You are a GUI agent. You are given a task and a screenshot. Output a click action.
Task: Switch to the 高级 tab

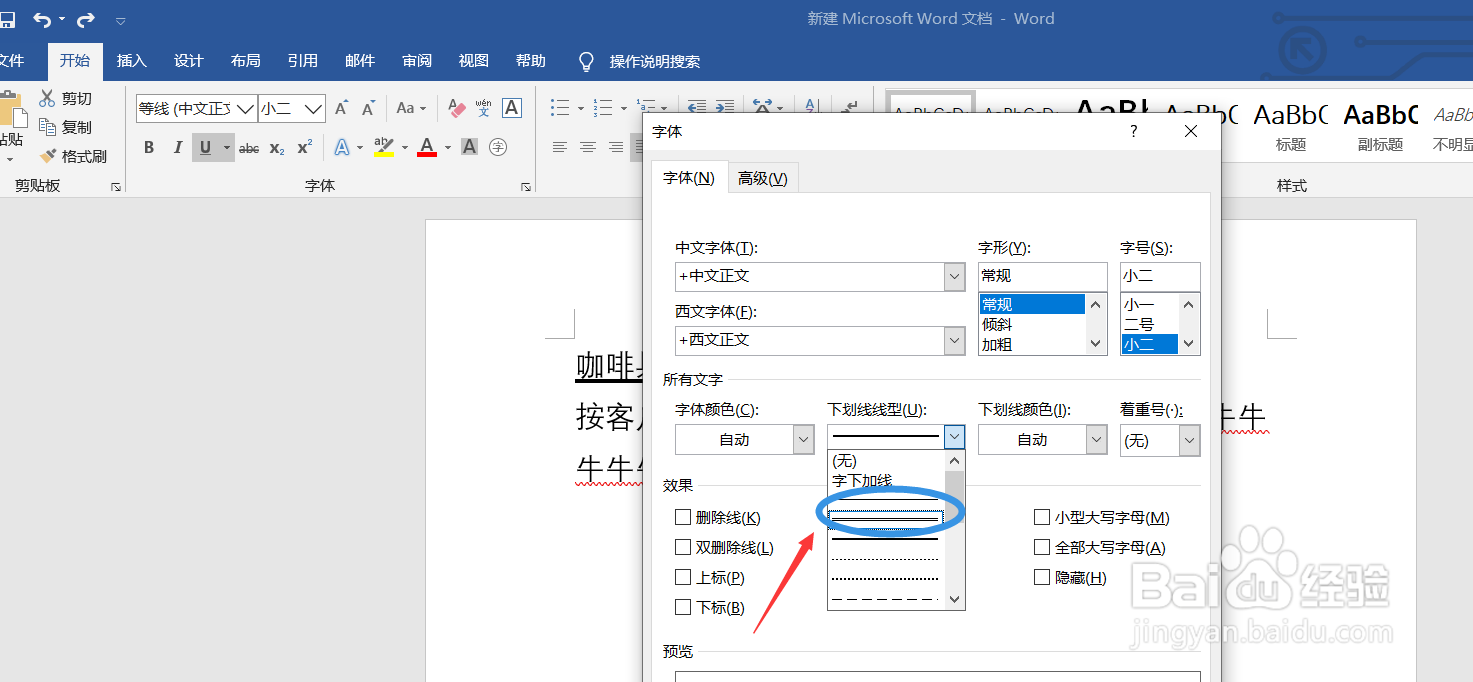pos(763,177)
